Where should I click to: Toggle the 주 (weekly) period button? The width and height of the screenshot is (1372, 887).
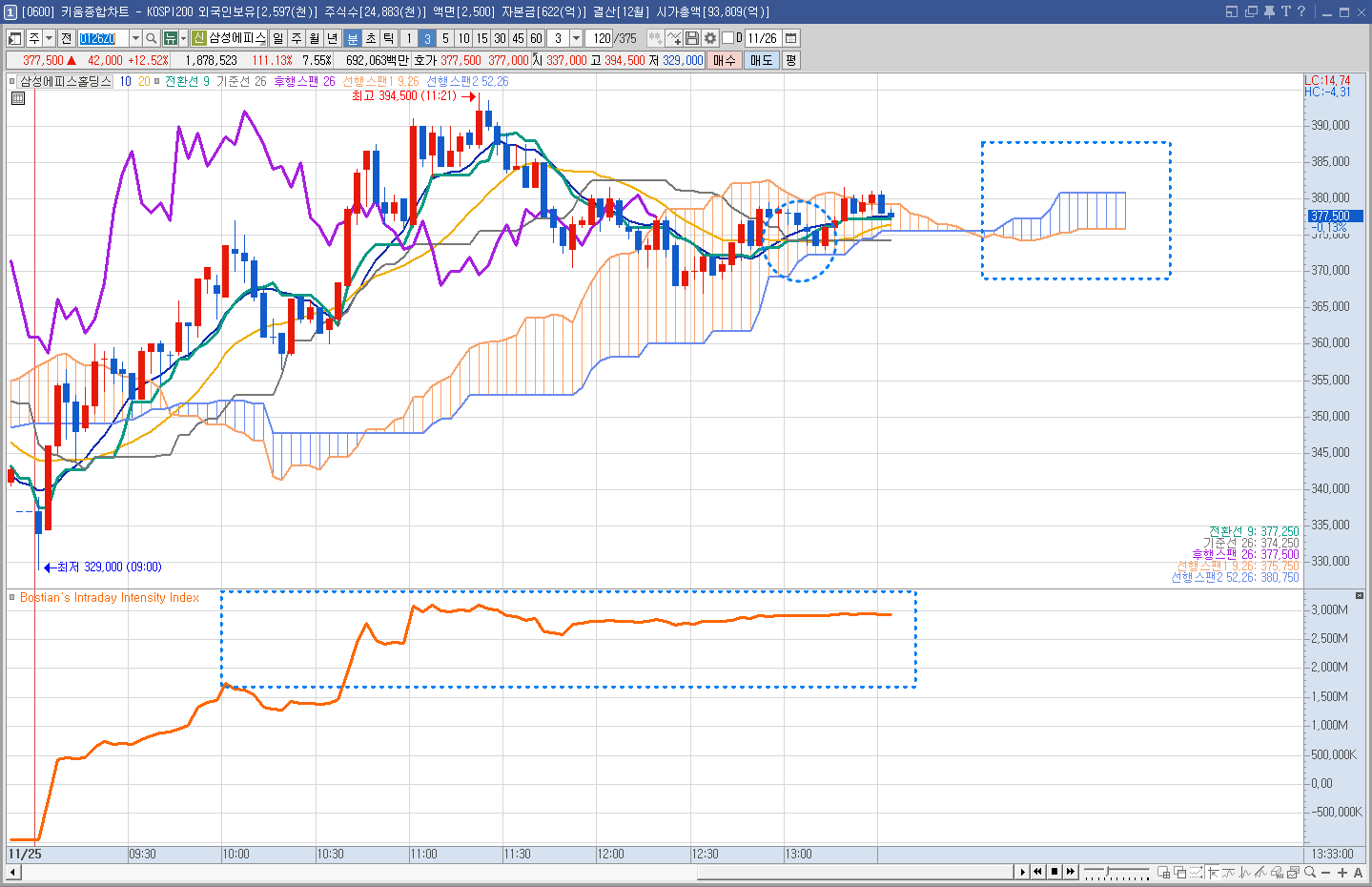[296, 38]
